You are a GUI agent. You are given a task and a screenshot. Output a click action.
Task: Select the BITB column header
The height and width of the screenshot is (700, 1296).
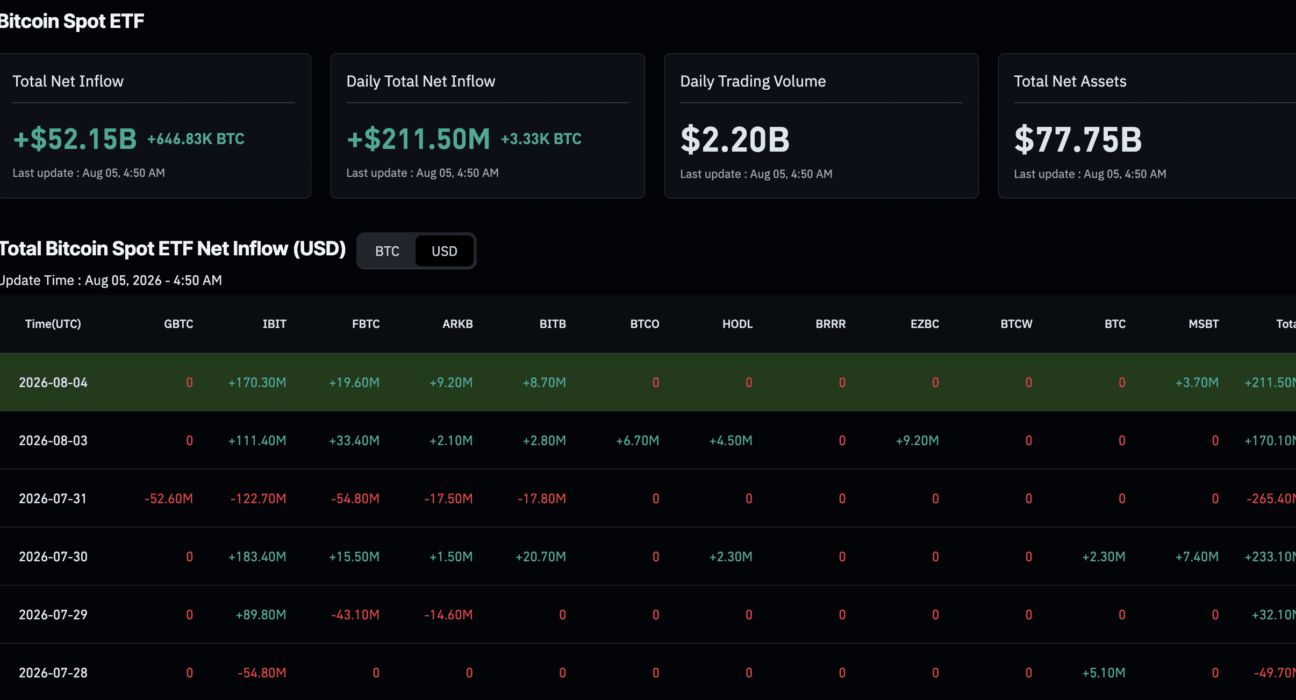tap(552, 324)
